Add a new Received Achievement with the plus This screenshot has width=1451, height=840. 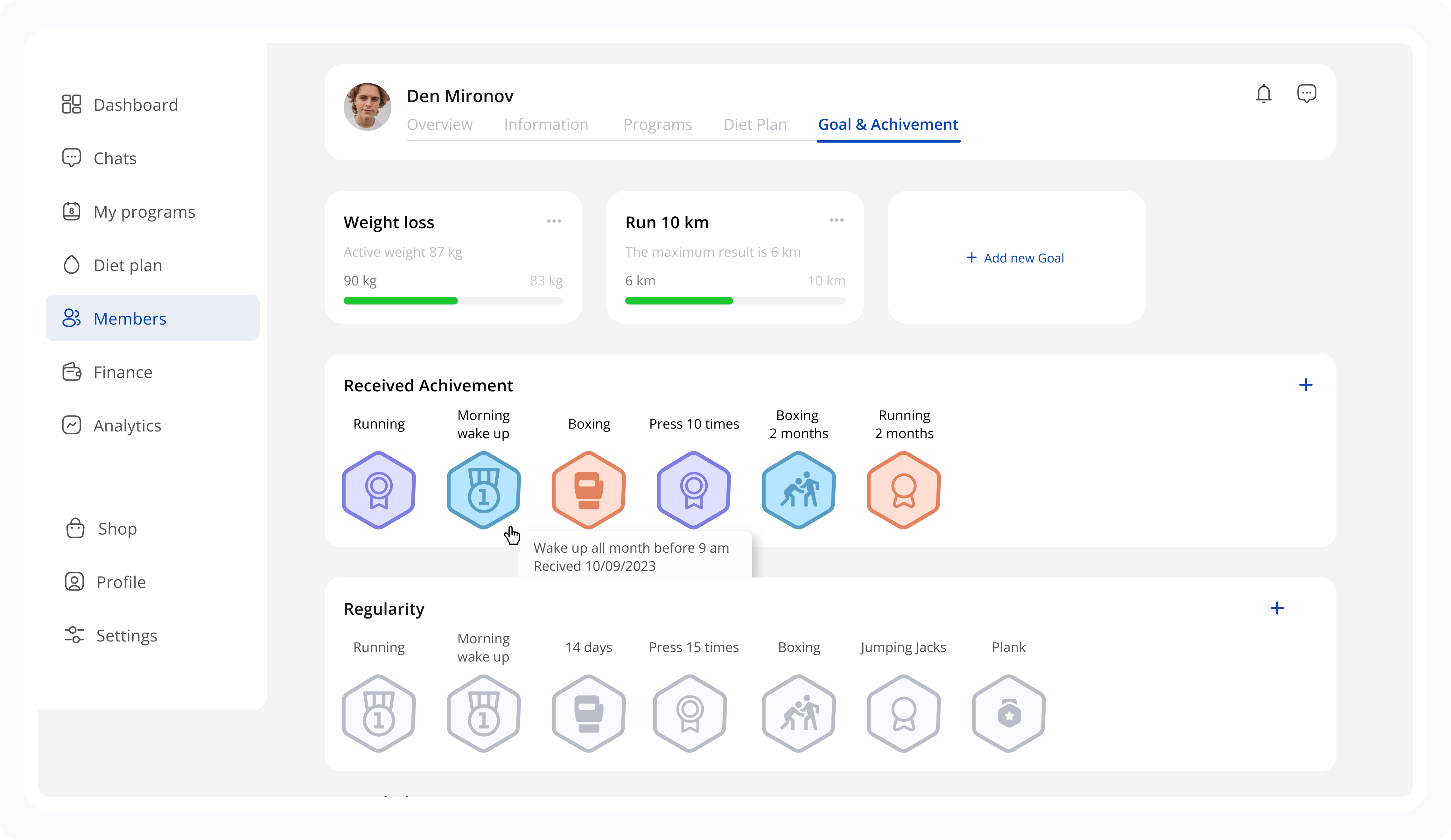[x=1306, y=385]
